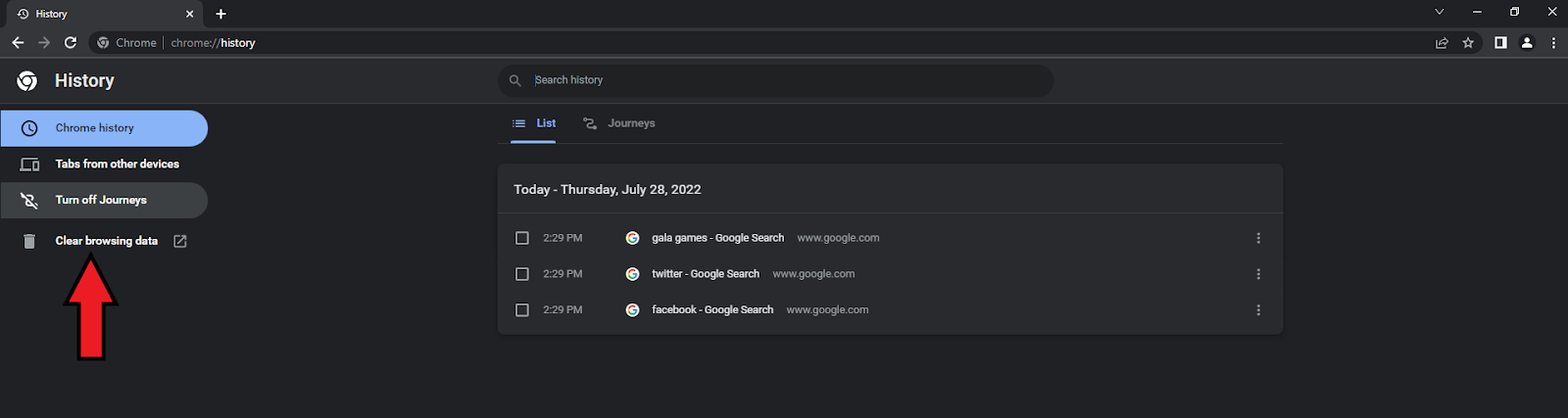
Task: Tick the facebook search entry checkbox
Action: (522, 309)
